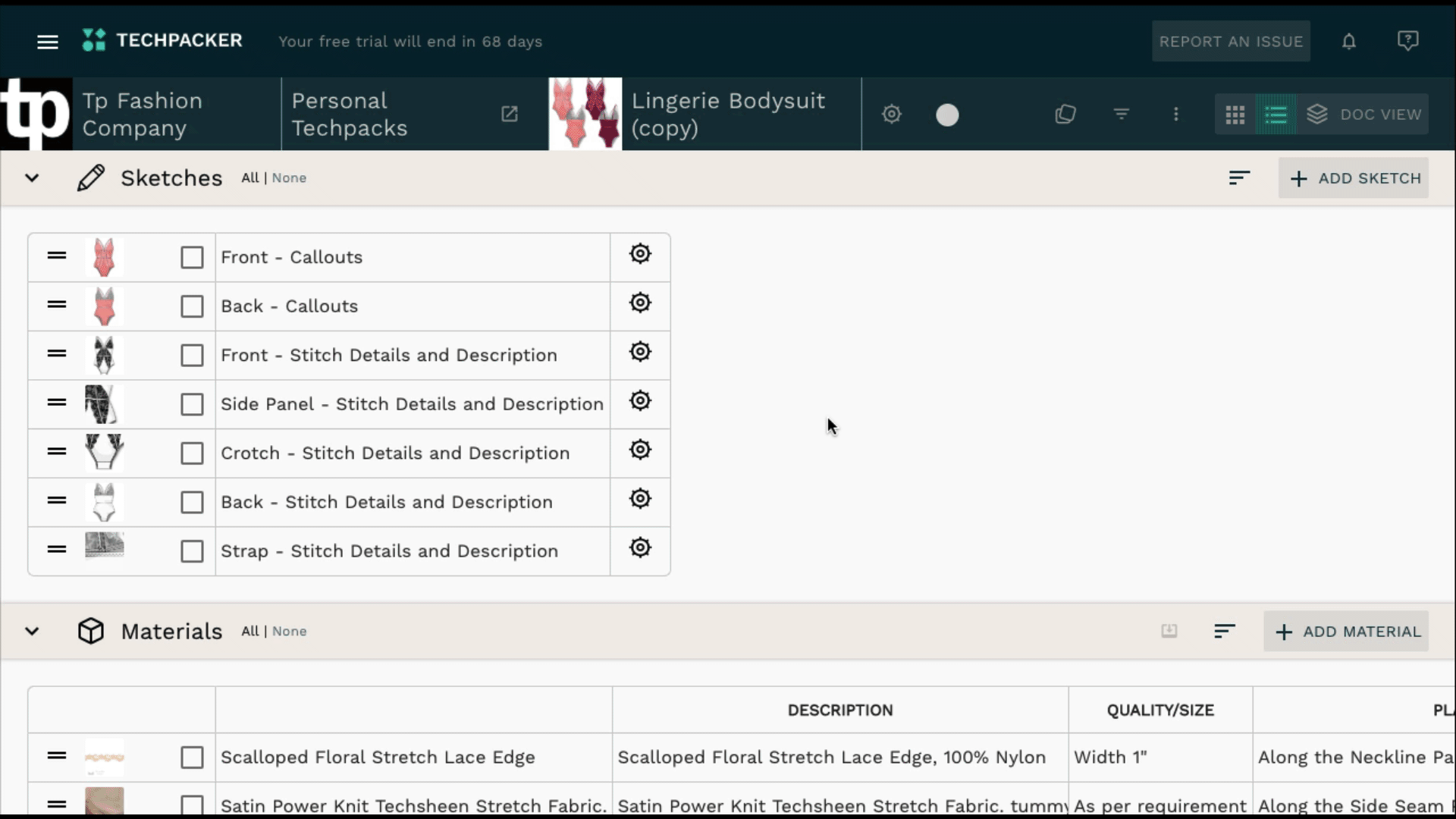Select Lingerie Bodysuit (copy) techpack title
1456x819 pixels.
tap(728, 114)
